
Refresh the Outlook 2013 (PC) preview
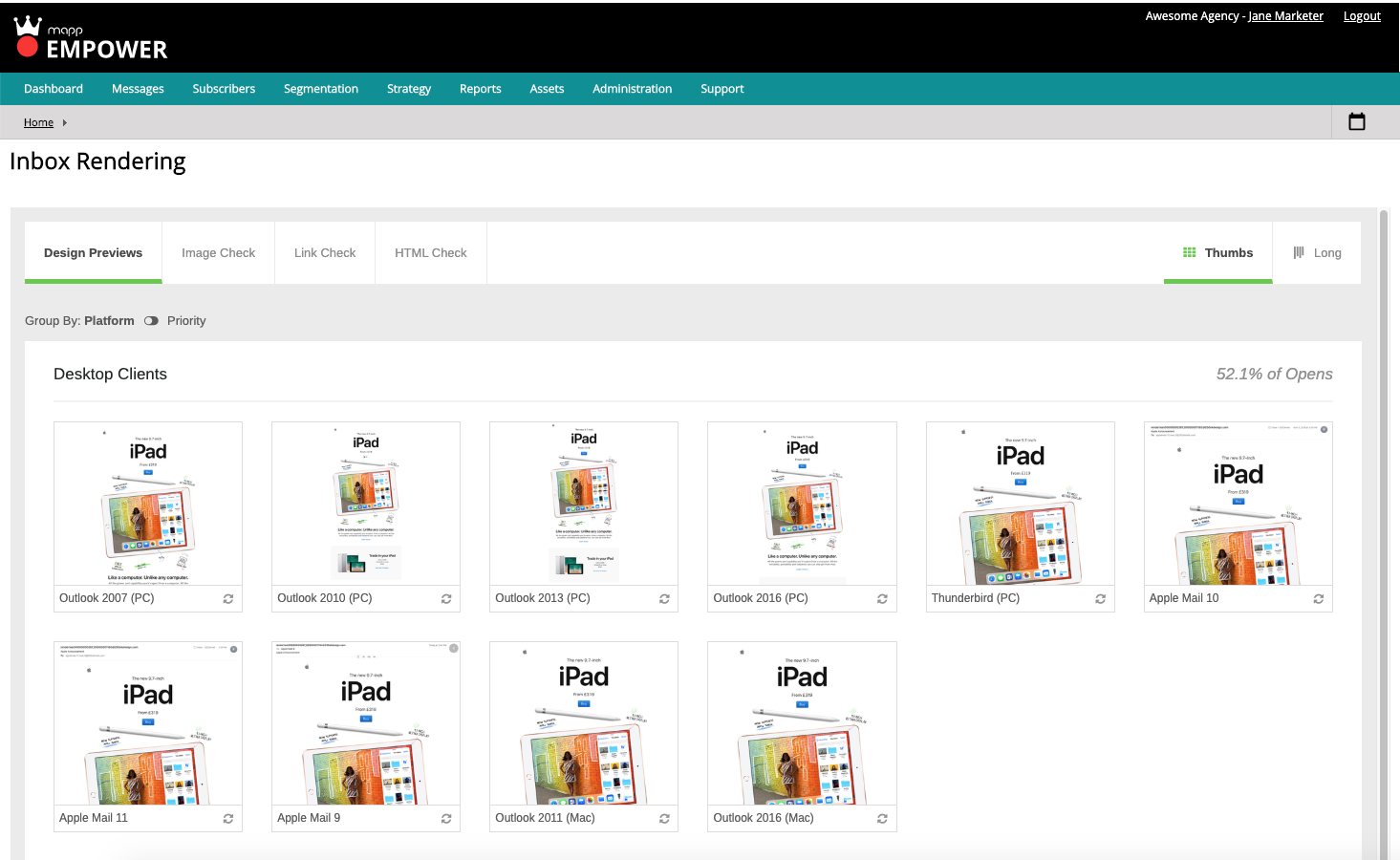coord(664,599)
